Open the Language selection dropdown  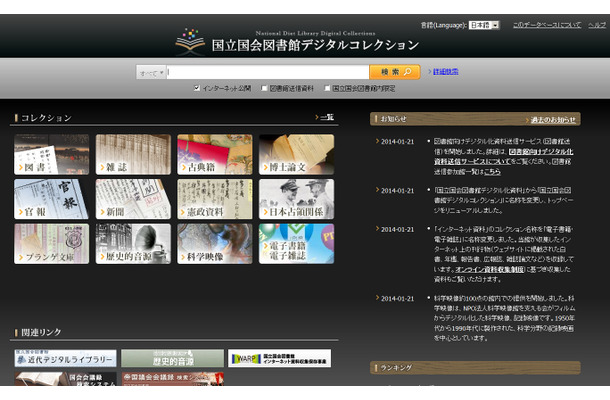click(484, 25)
